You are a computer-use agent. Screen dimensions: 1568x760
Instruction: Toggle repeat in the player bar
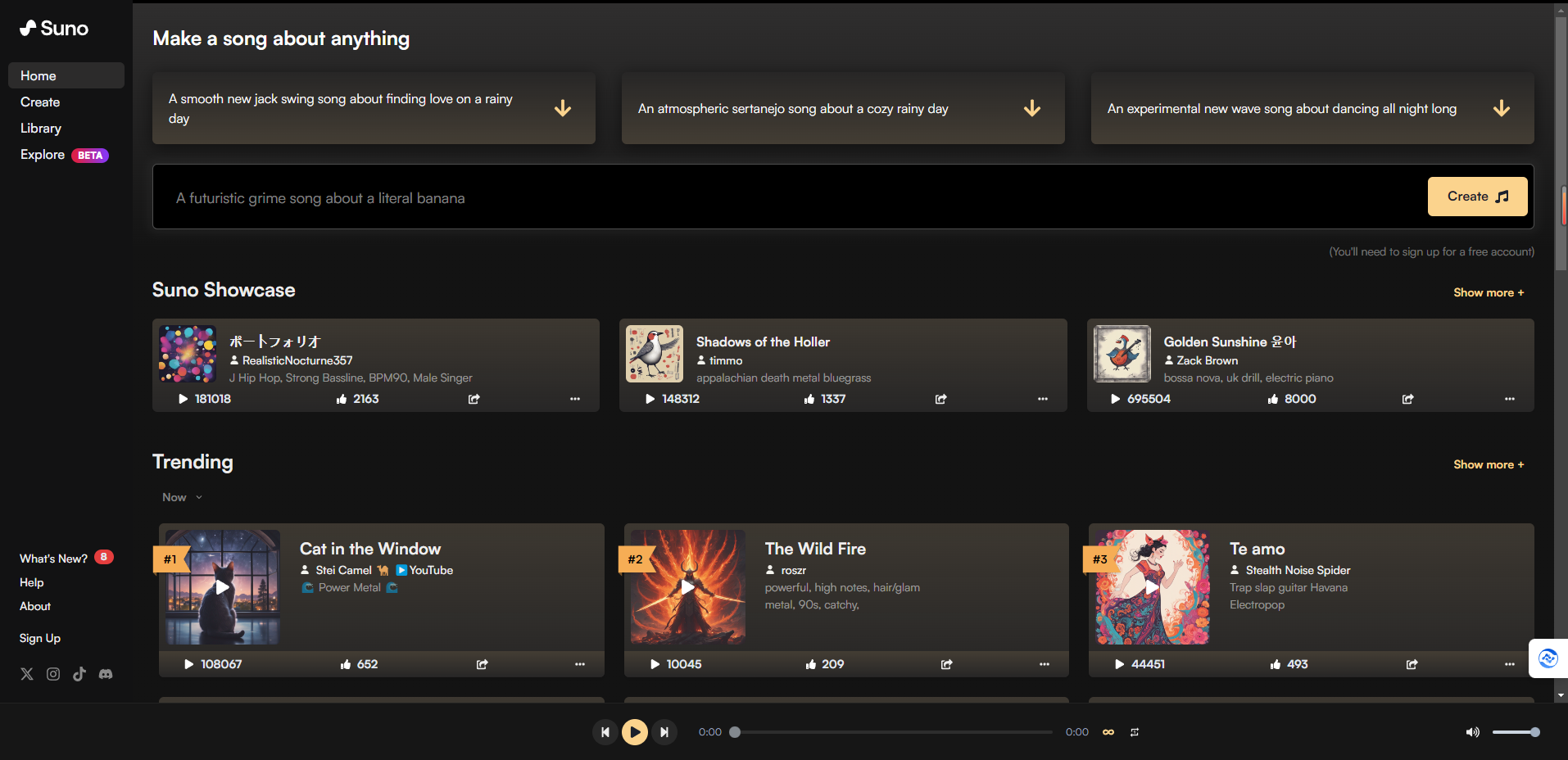1135,732
